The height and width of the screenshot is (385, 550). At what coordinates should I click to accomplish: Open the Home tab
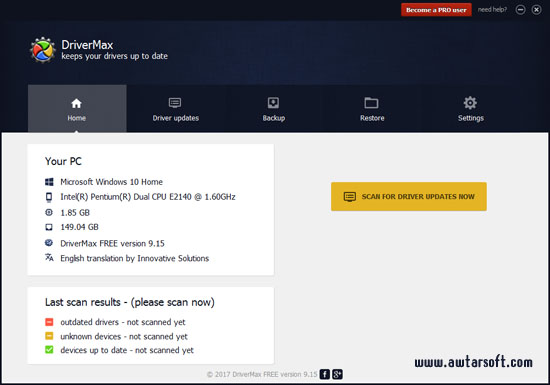pyautogui.click(x=77, y=109)
